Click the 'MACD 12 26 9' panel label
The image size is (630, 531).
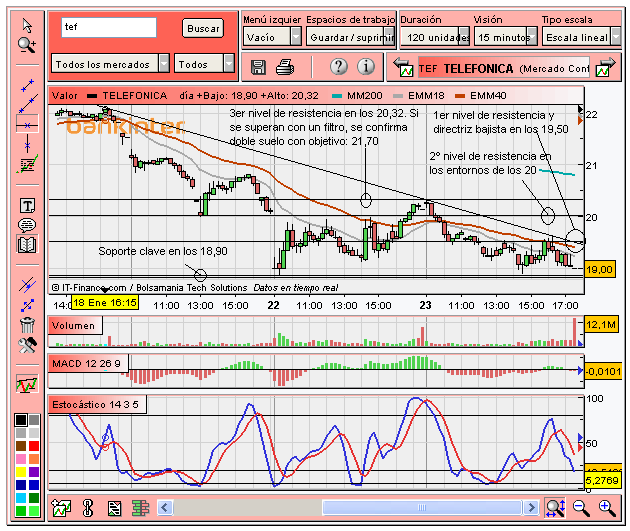point(86,364)
